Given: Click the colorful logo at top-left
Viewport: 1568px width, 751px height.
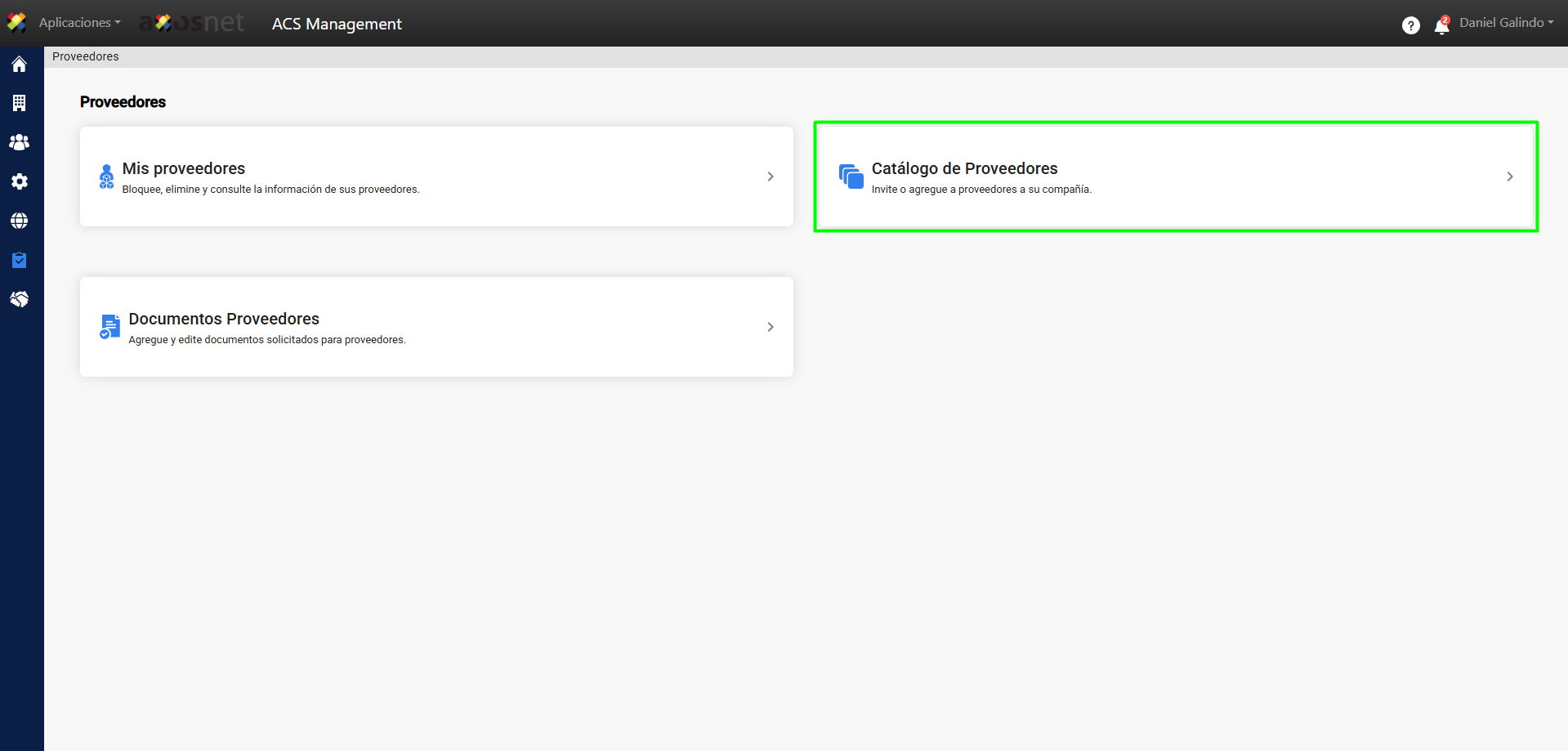Looking at the screenshot, I should point(16,22).
